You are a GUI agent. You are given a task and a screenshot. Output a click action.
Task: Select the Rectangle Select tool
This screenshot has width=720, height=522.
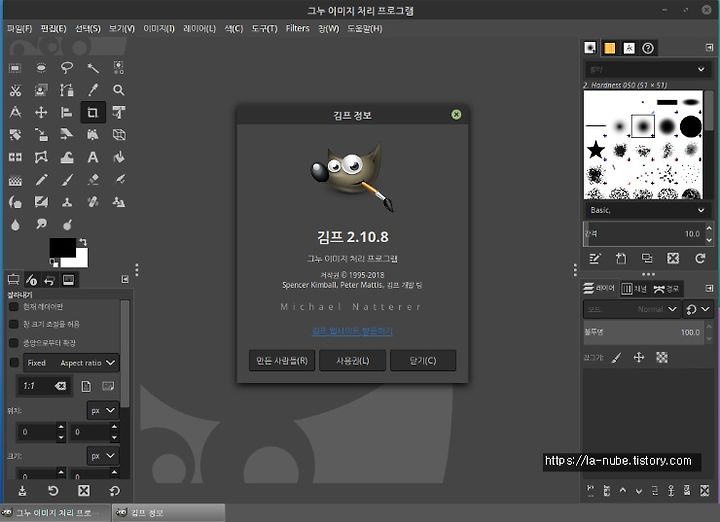15,68
